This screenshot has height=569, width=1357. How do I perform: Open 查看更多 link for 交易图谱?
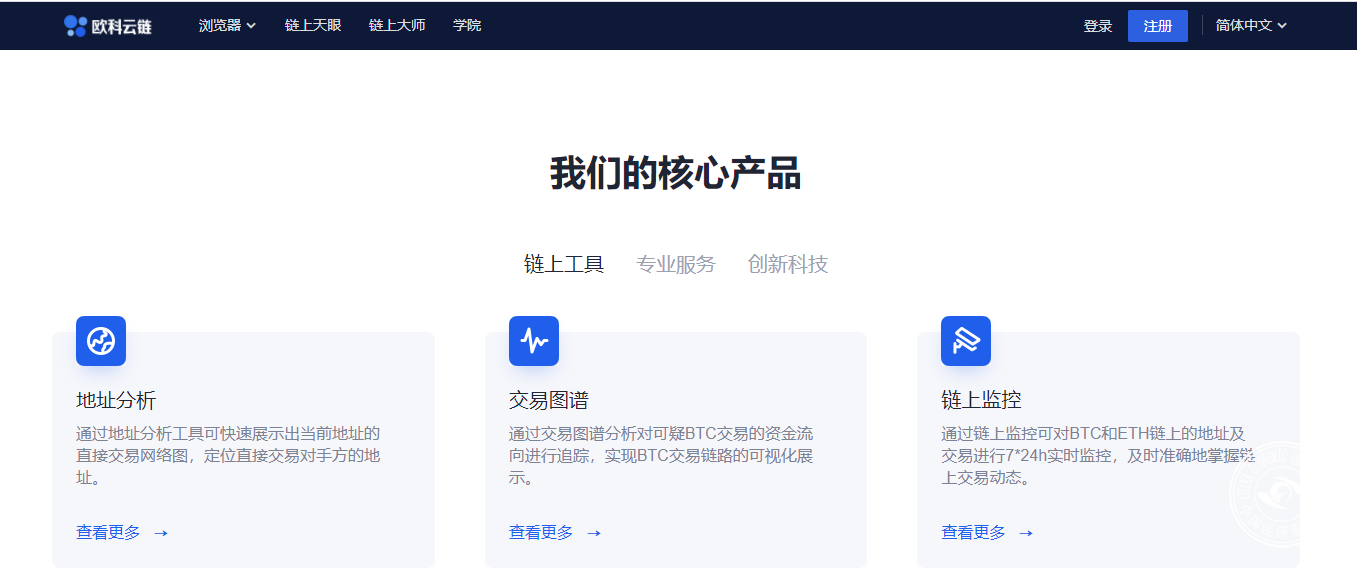541,532
